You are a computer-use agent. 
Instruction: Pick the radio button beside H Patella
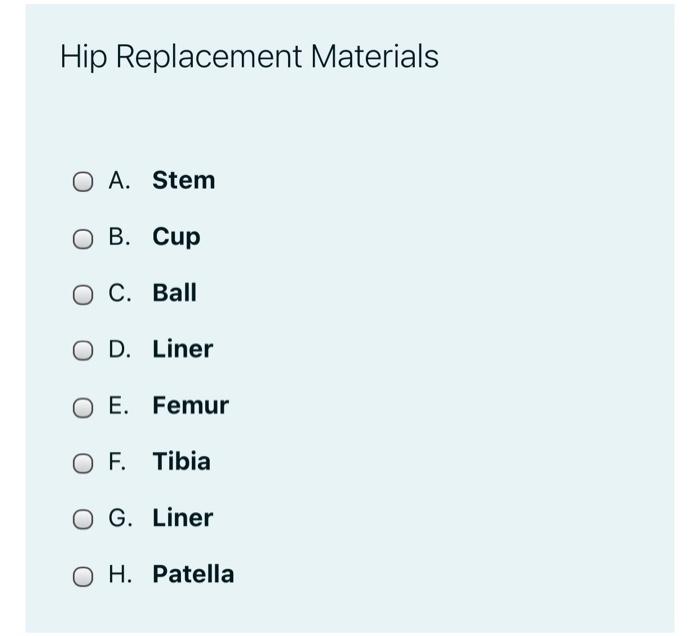pos(84,575)
